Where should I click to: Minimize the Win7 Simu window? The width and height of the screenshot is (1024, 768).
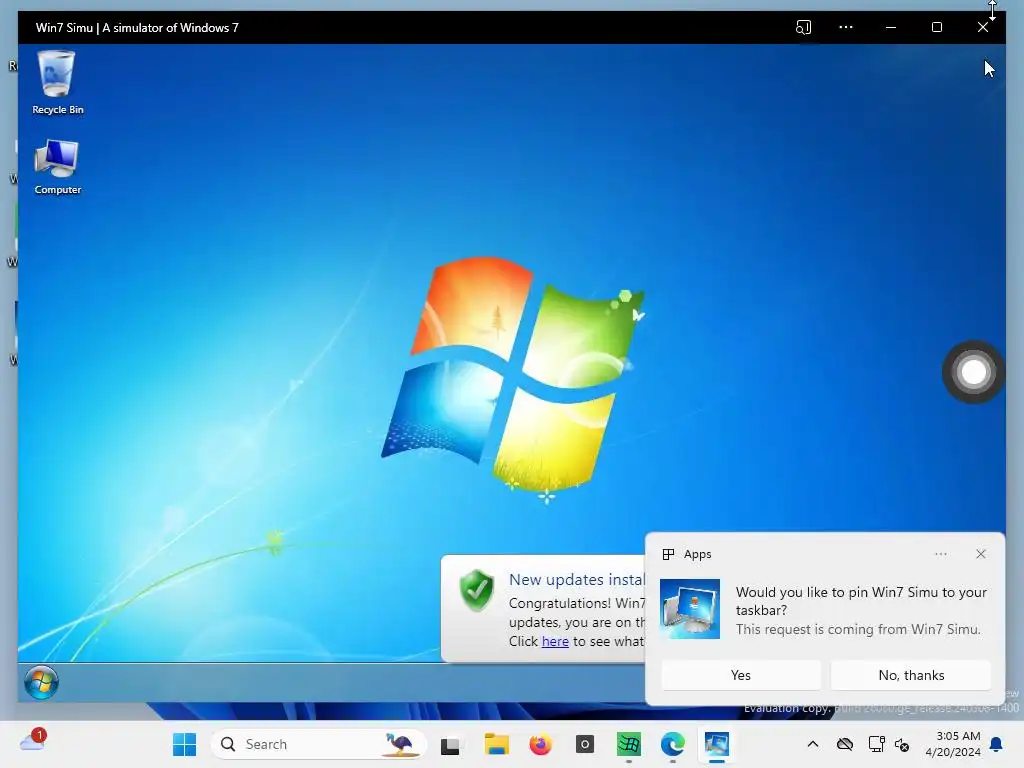tap(891, 27)
